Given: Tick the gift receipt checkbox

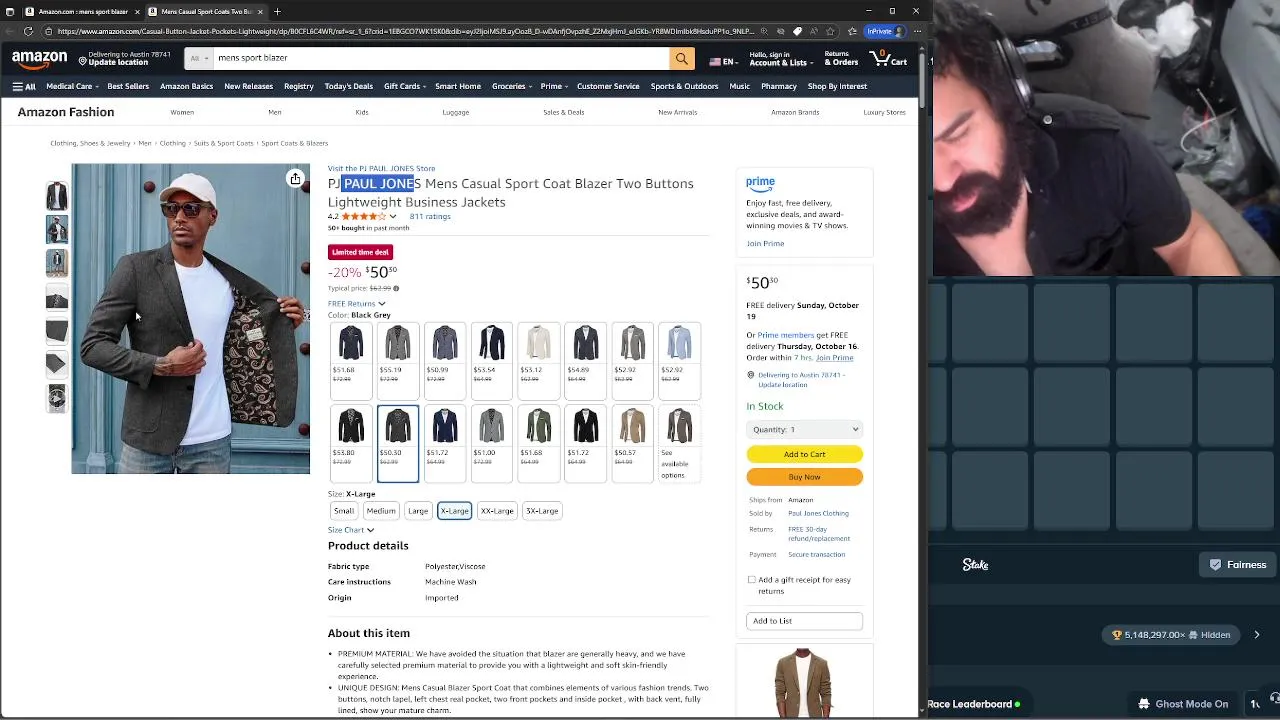Looking at the screenshot, I should pos(752,580).
